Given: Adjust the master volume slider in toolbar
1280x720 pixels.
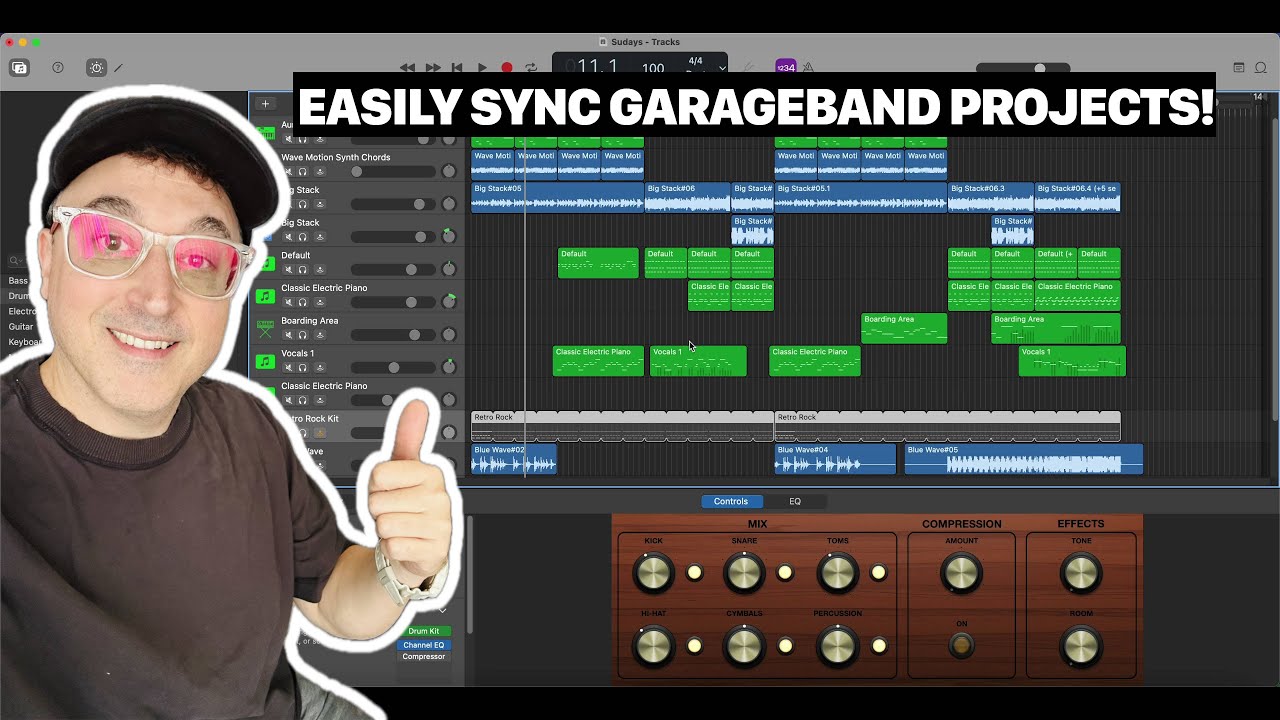Looking at the screenshot, I should tap(1022, 68).
